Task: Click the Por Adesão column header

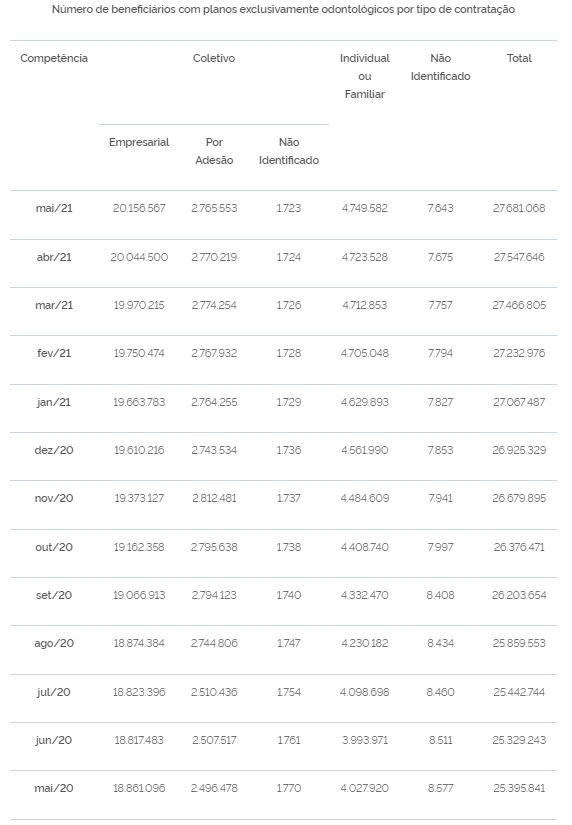Action: 214,151
